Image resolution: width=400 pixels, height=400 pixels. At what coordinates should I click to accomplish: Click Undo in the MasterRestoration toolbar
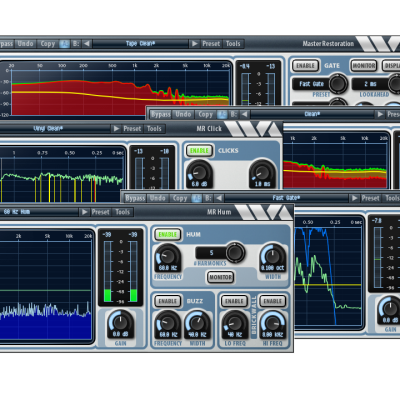(25, 44)
